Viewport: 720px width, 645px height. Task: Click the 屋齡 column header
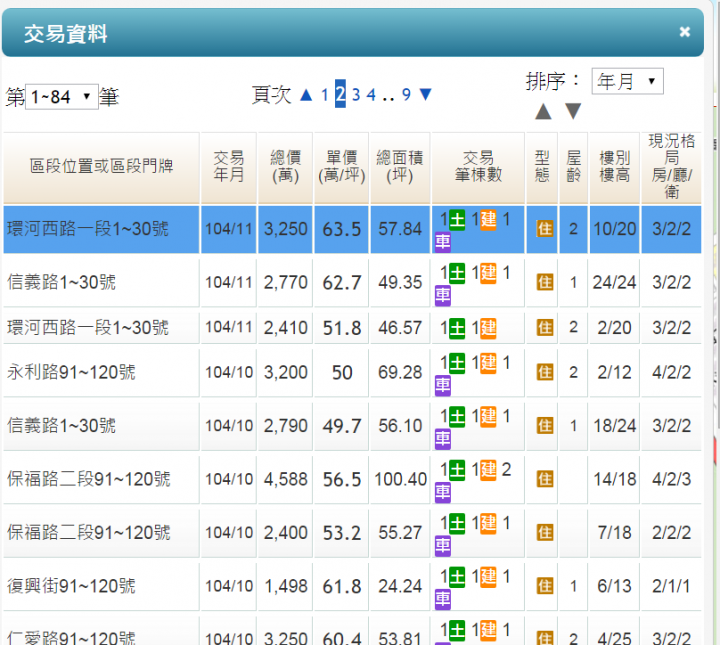point(574,168)
